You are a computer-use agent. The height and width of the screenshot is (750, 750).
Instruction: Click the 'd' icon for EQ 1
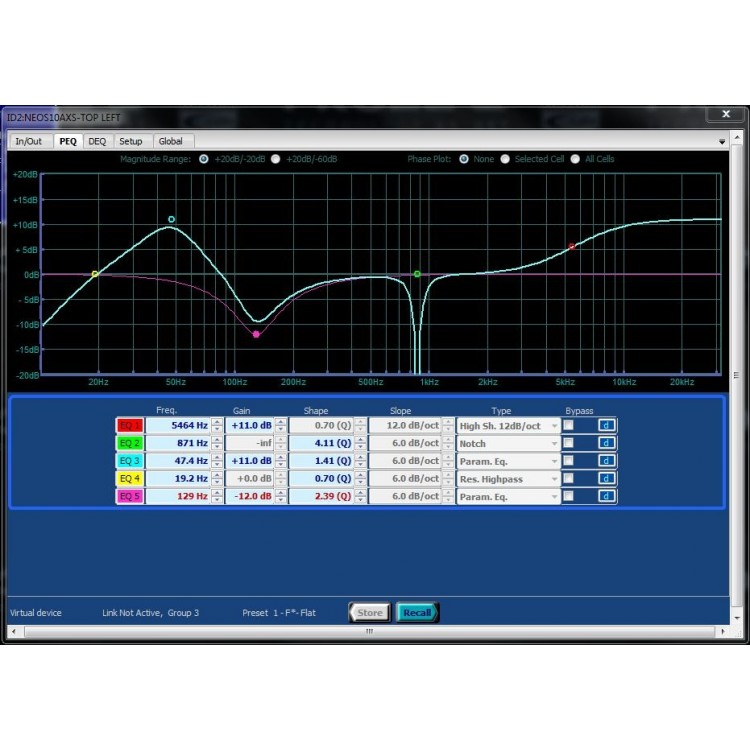click(x=607, y=425)
